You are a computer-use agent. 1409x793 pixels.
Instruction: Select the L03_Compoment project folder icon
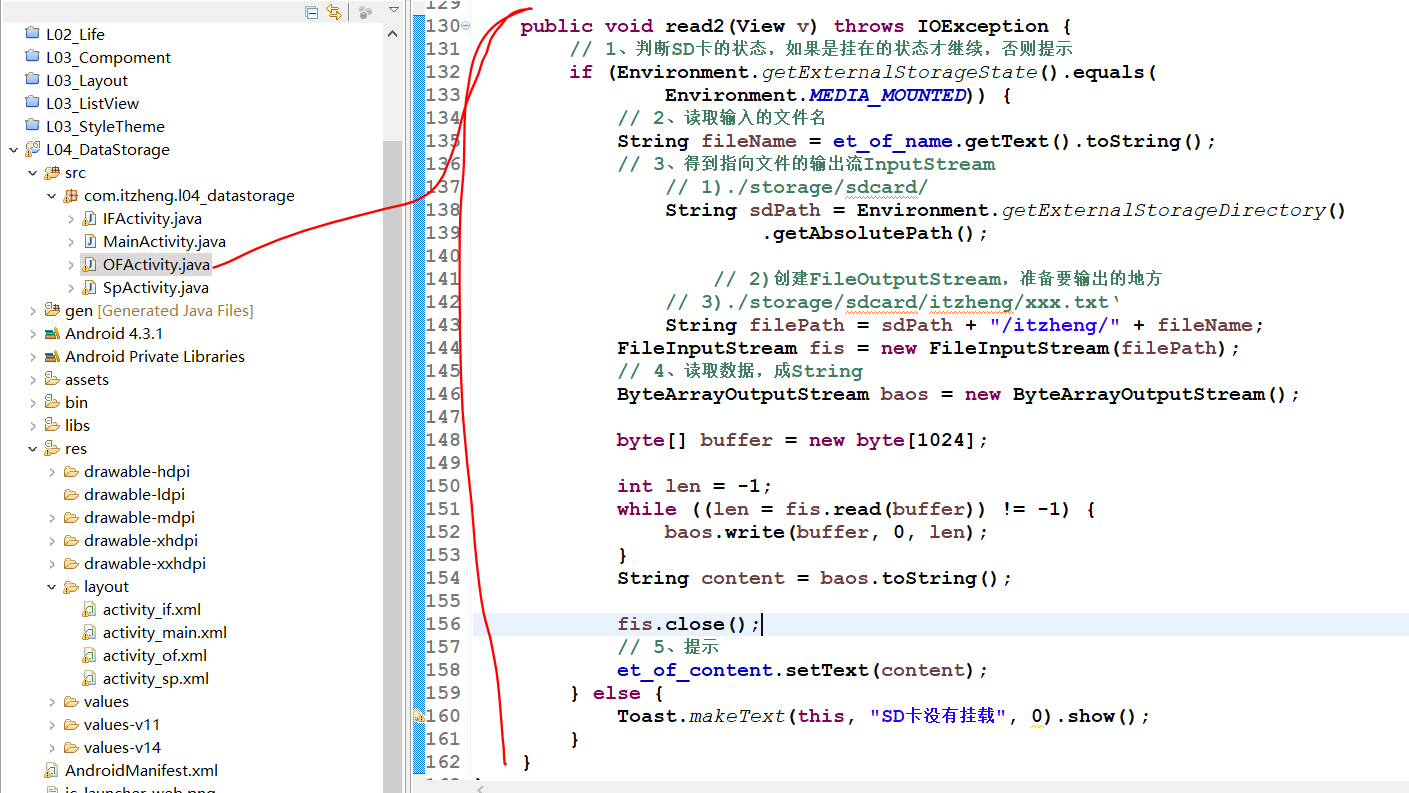[33, 57]
